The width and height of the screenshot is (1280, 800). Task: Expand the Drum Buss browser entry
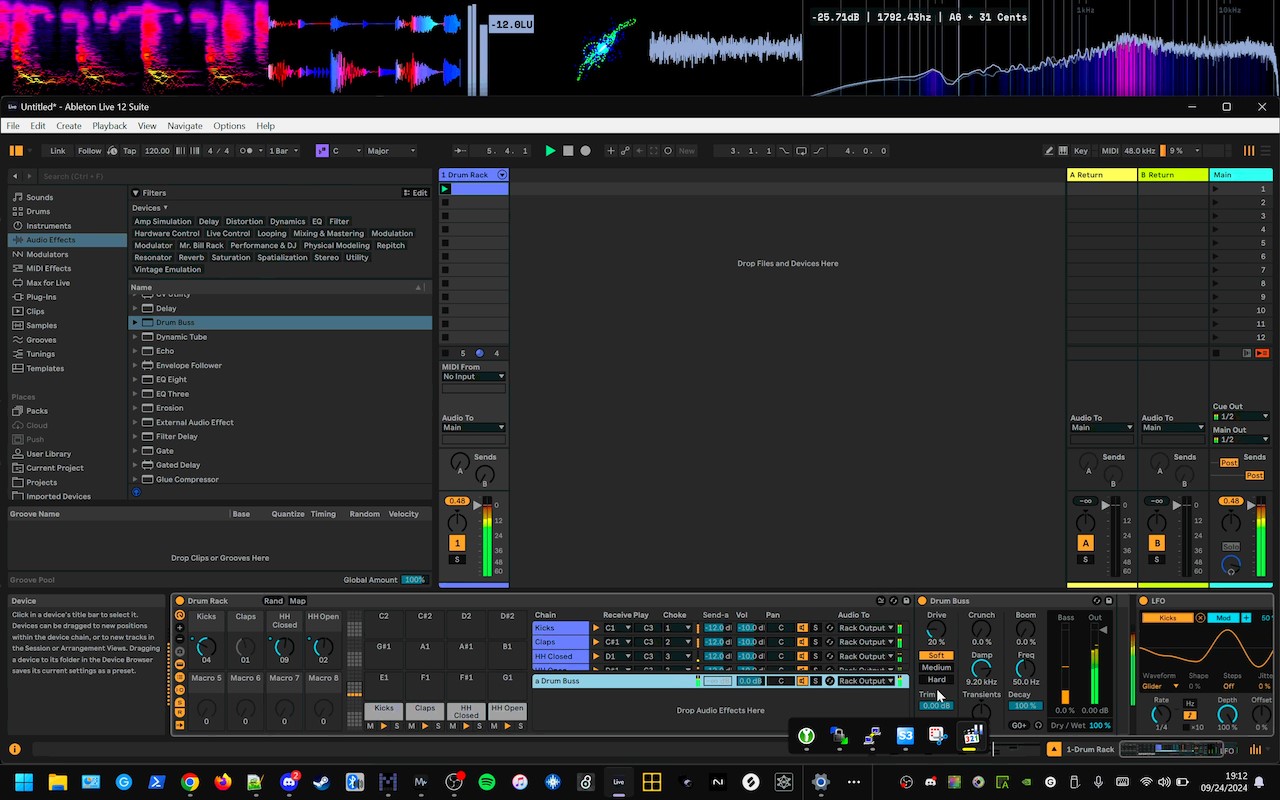pos(135,323)
